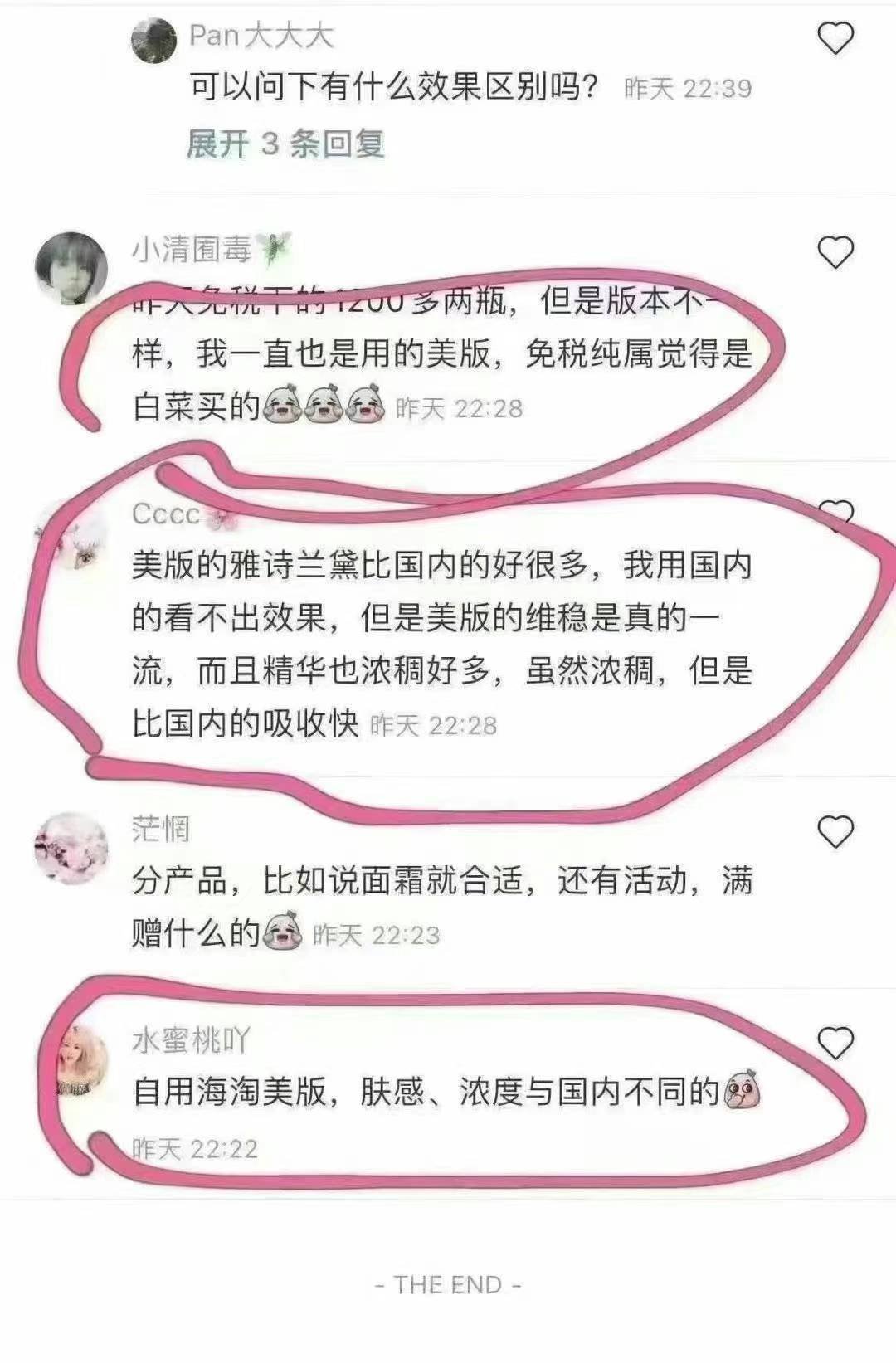Like 茫惘's comment with the heart
This screenshot has height=1363, width=896.
tap(835, 831)
